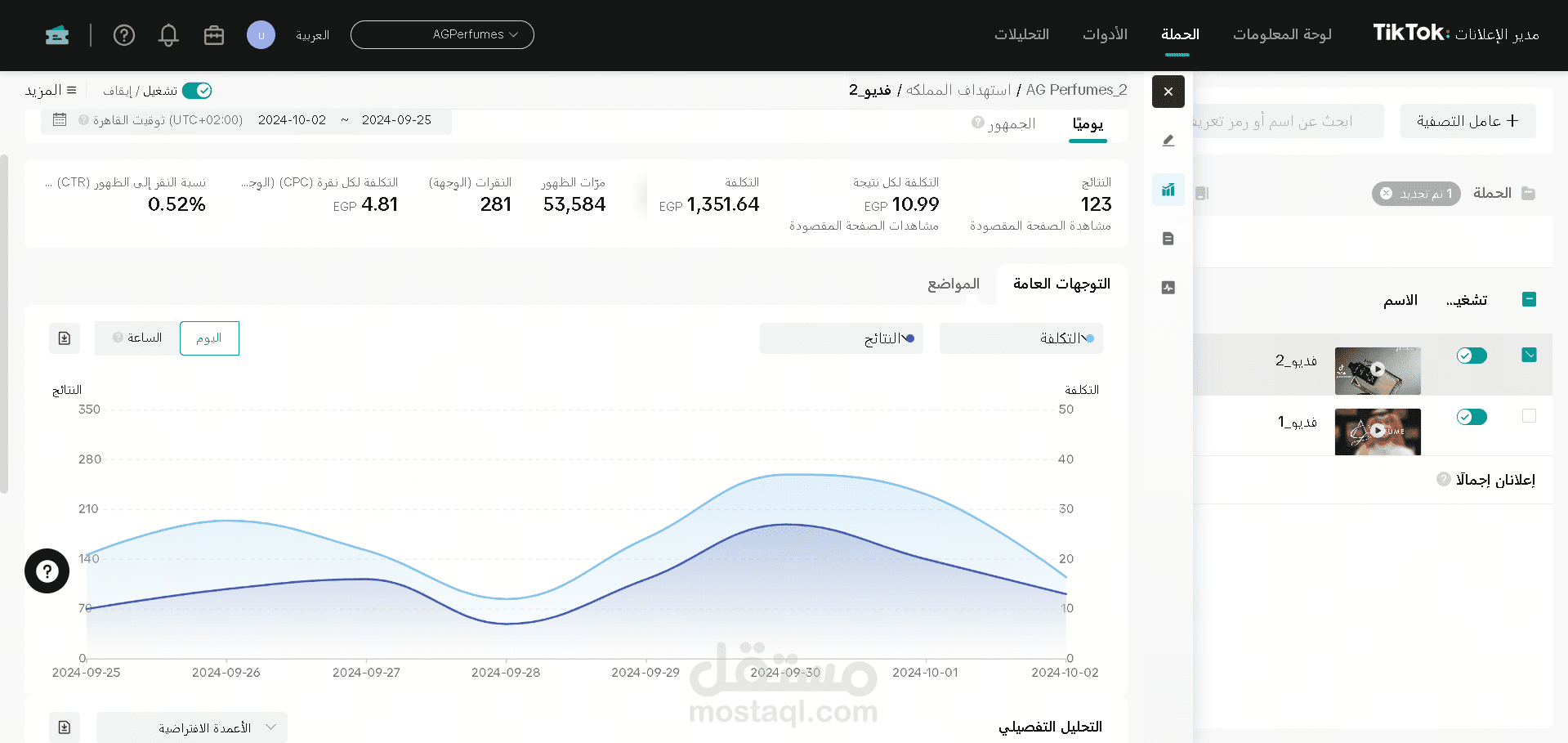Image resolution: width=1568 pixels, height=743 pixels.
Task: Open the floating black help bubble
Action: point(47,571)
